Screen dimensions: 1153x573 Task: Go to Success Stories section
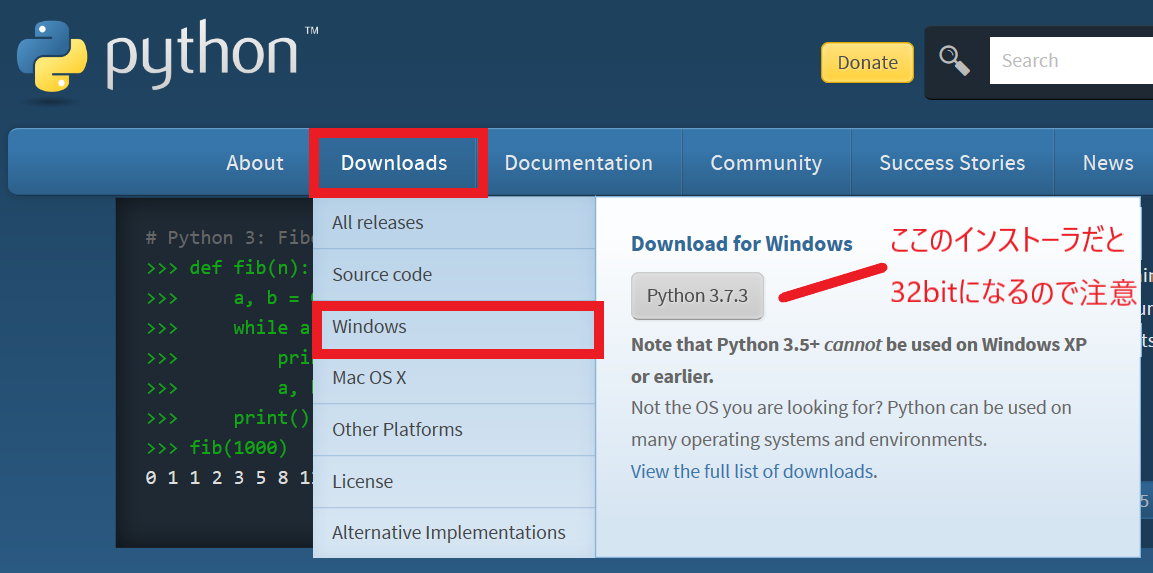click(952, 163)
